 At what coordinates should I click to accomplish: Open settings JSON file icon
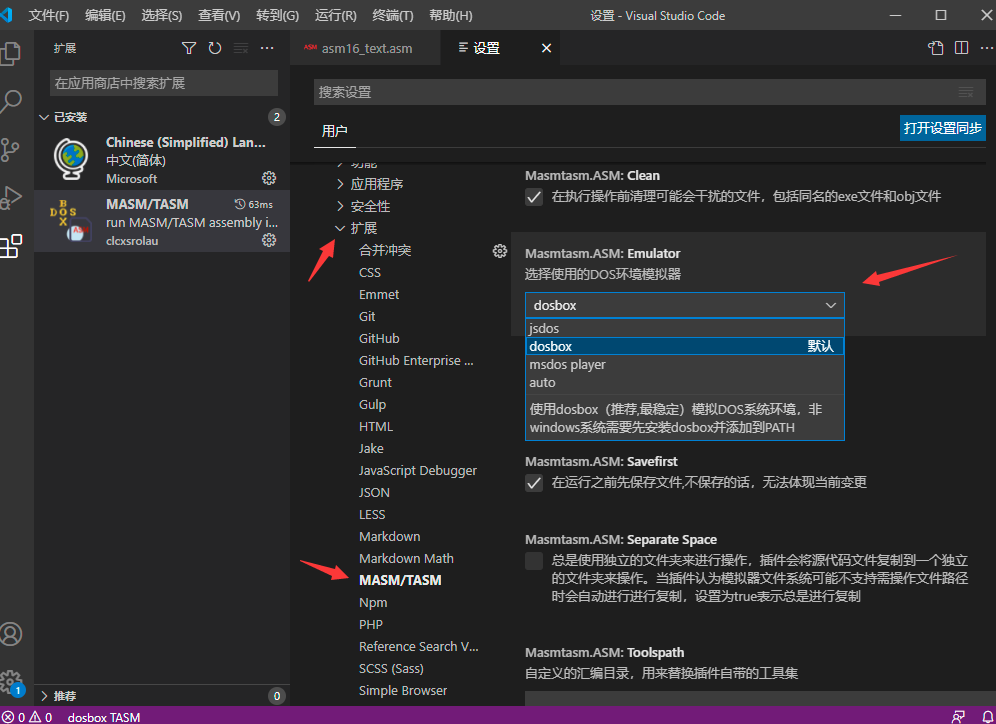click(936, 48)
